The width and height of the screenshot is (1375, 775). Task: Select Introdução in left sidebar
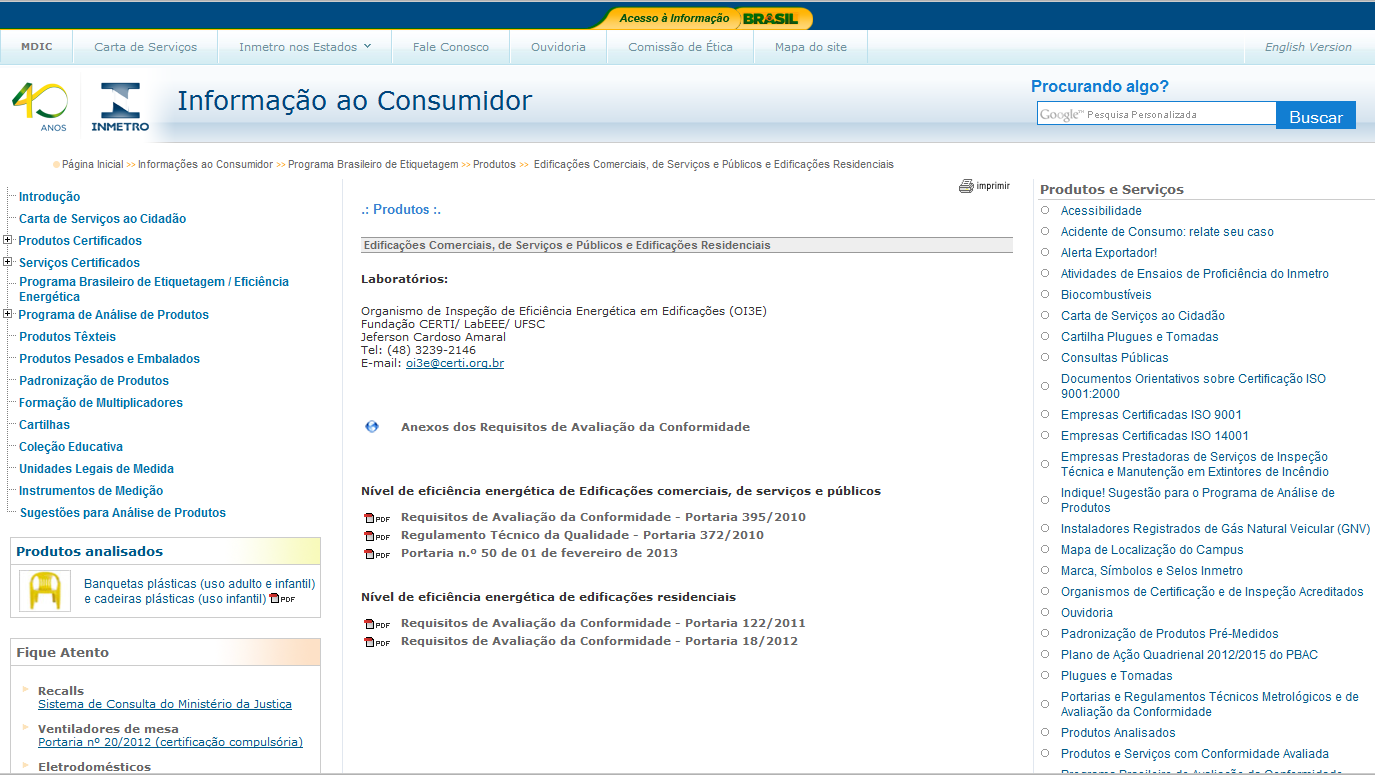pyautogui.click(x=49, y=197)
